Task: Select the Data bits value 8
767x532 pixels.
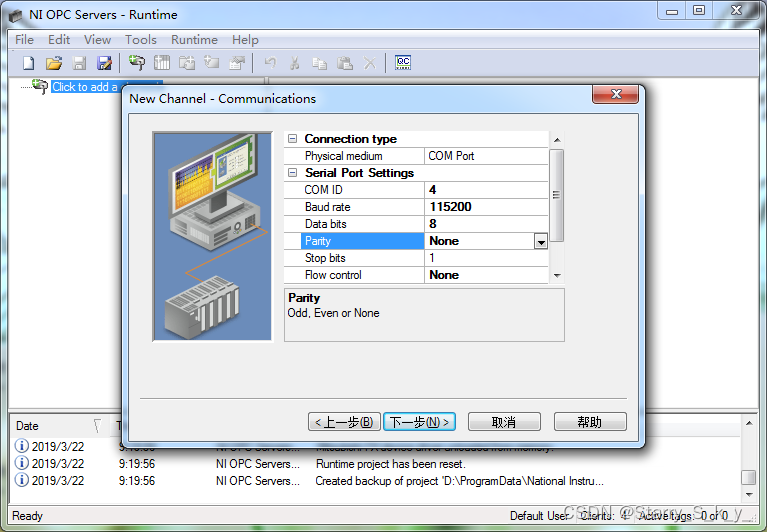Action: [x=486, y=224]
